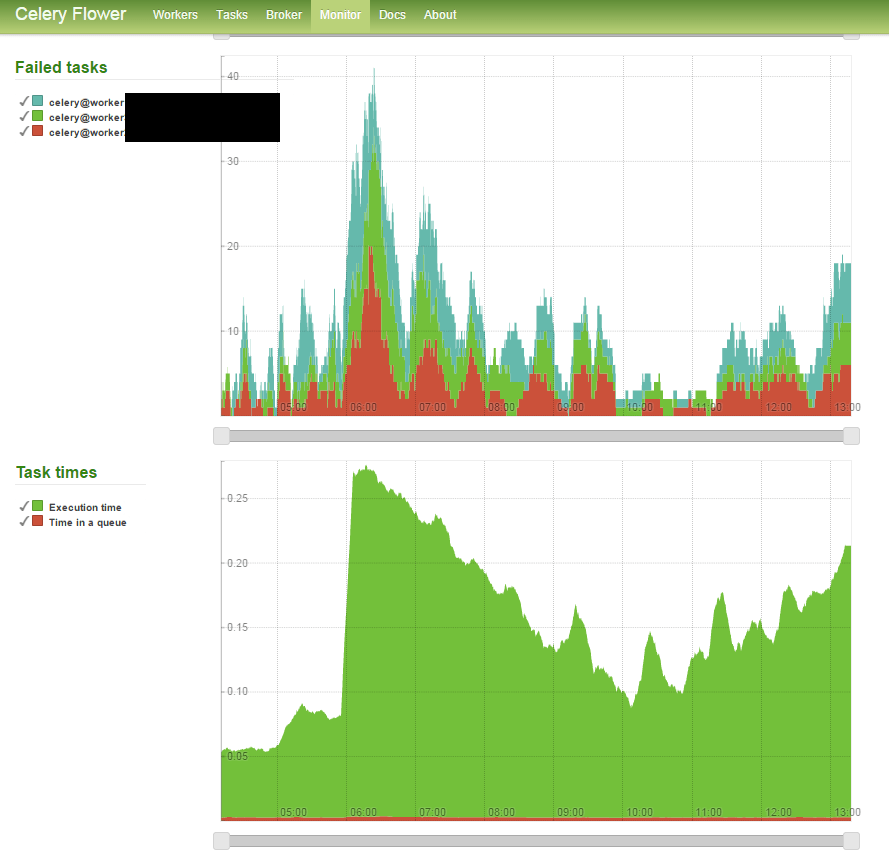Go to the Workers page

175,15
